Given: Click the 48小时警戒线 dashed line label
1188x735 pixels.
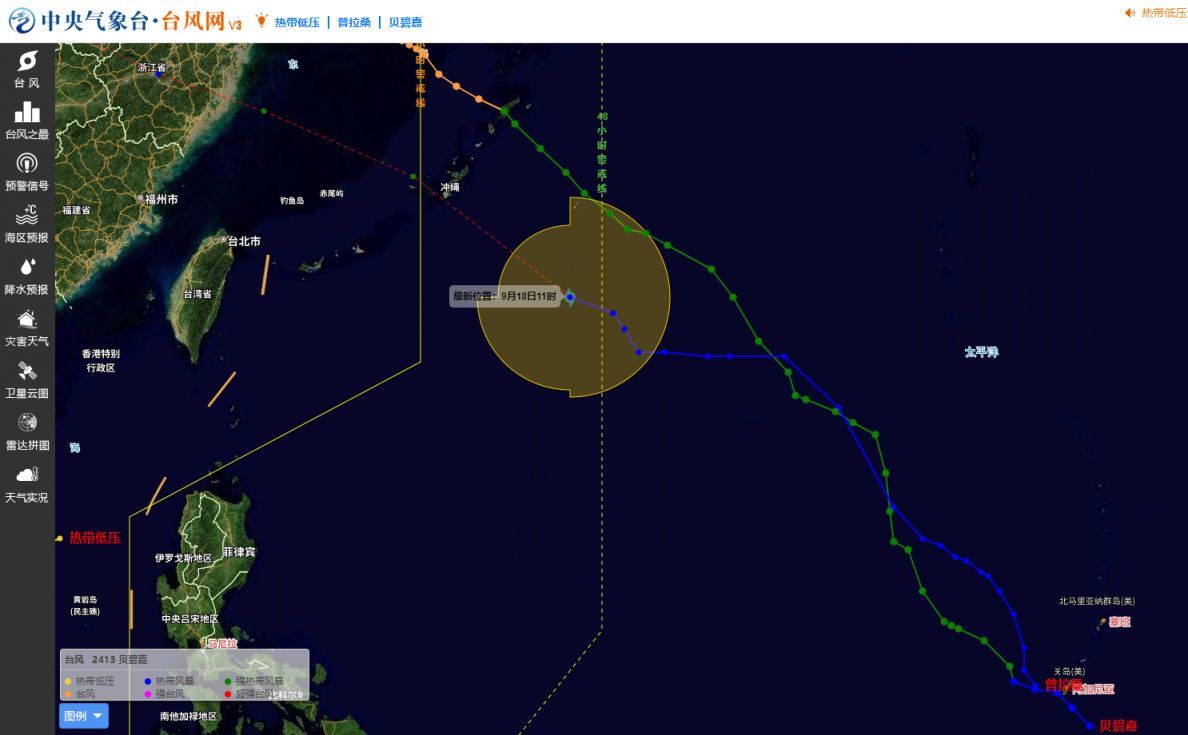Looking at the screenshot, I should [602, 152].
